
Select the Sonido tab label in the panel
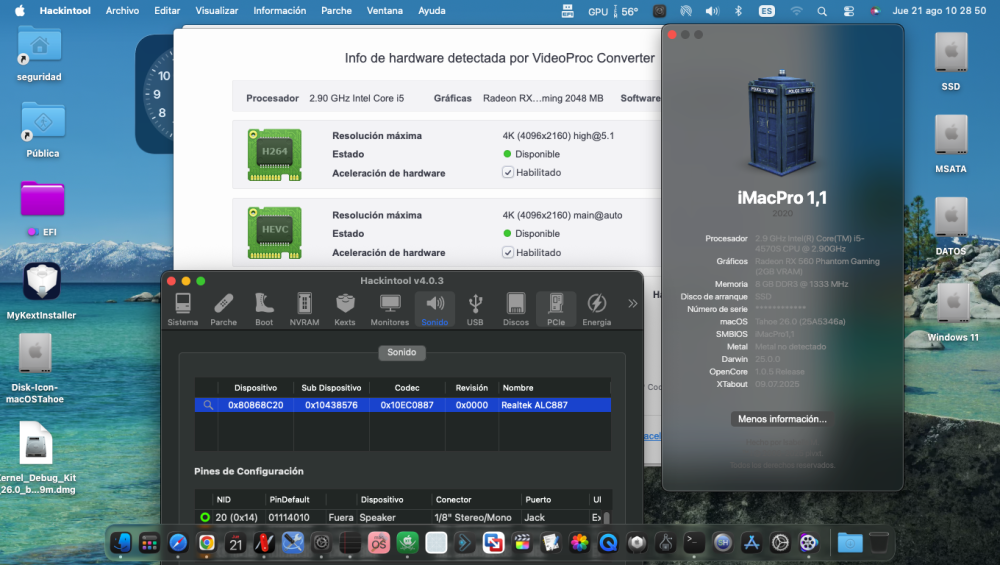coord(402,352)
